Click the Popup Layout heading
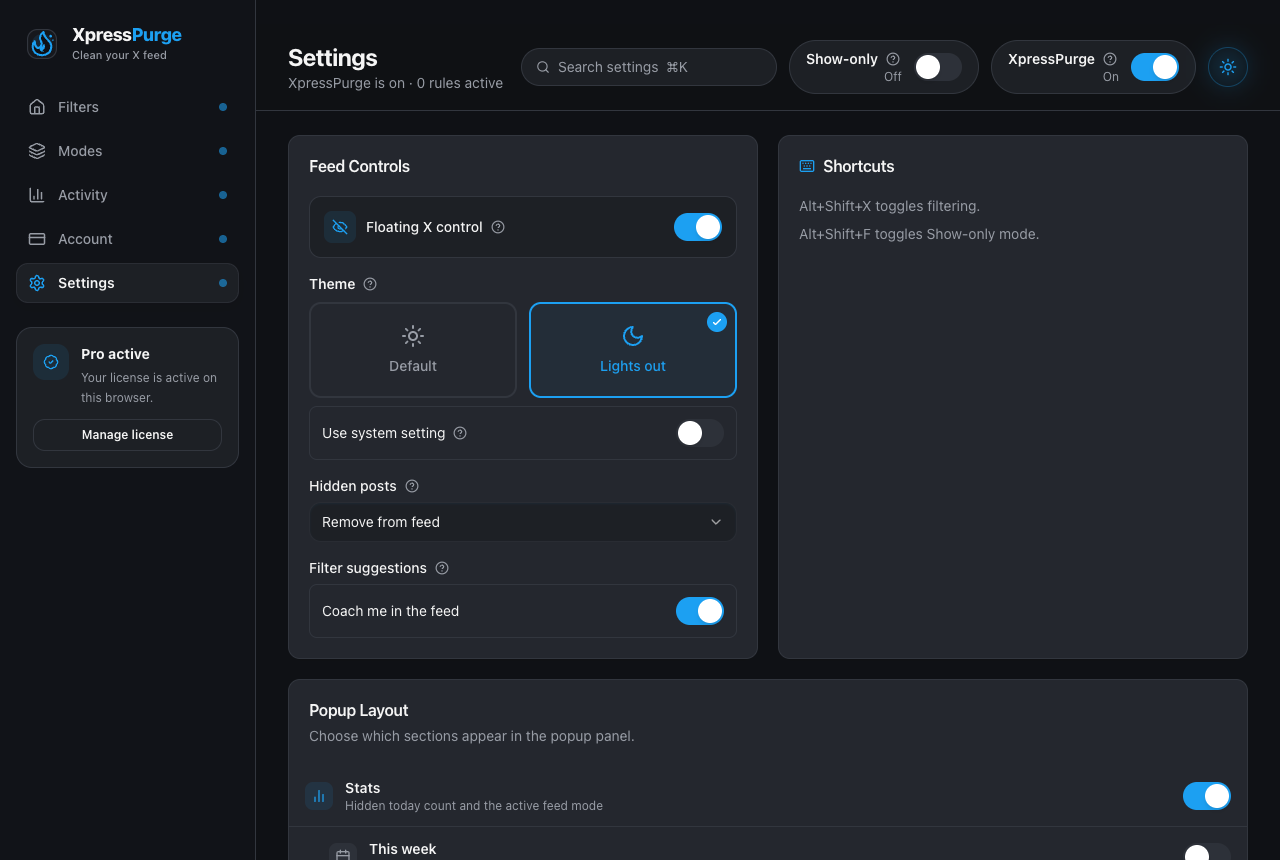 [x=359, y=710]
